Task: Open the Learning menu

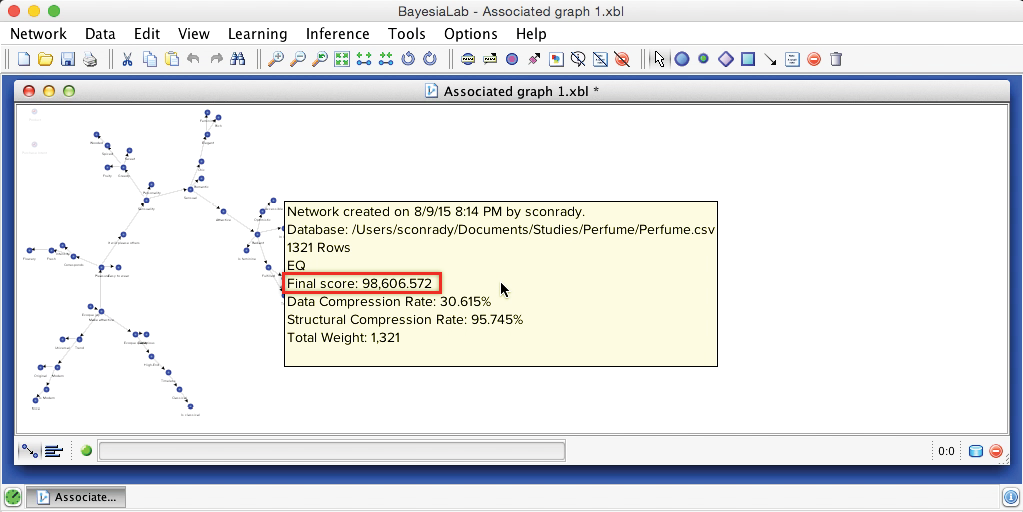Action: tap(257, 33)
